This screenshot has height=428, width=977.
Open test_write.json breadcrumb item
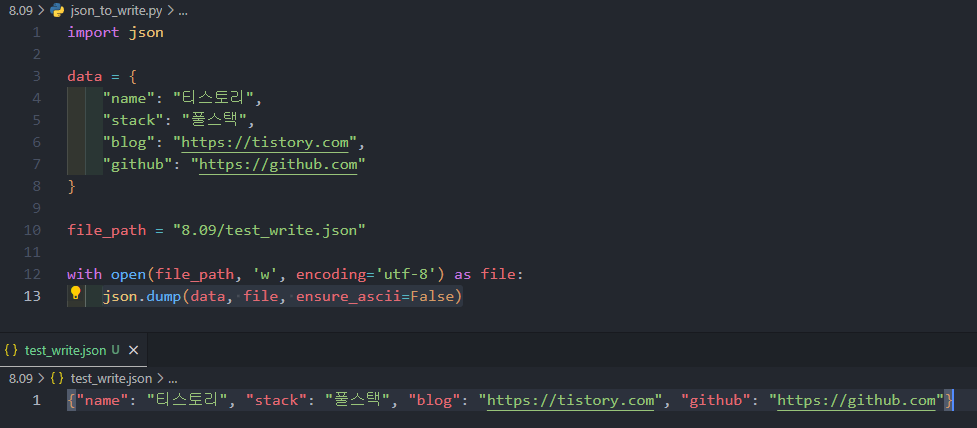coord(112,378)
